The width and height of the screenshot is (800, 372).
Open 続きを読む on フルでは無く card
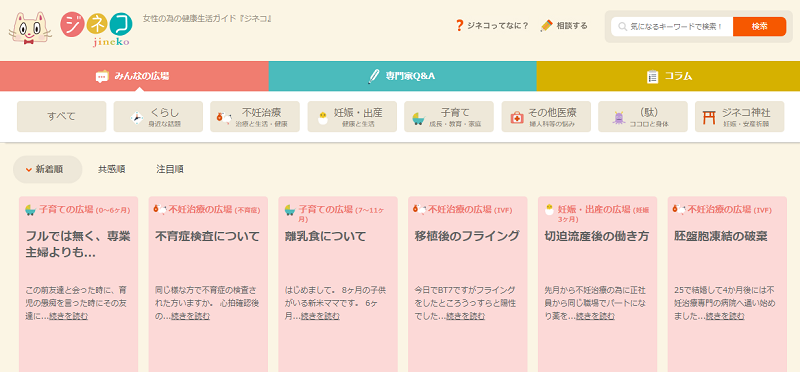[x=68, y=316]
